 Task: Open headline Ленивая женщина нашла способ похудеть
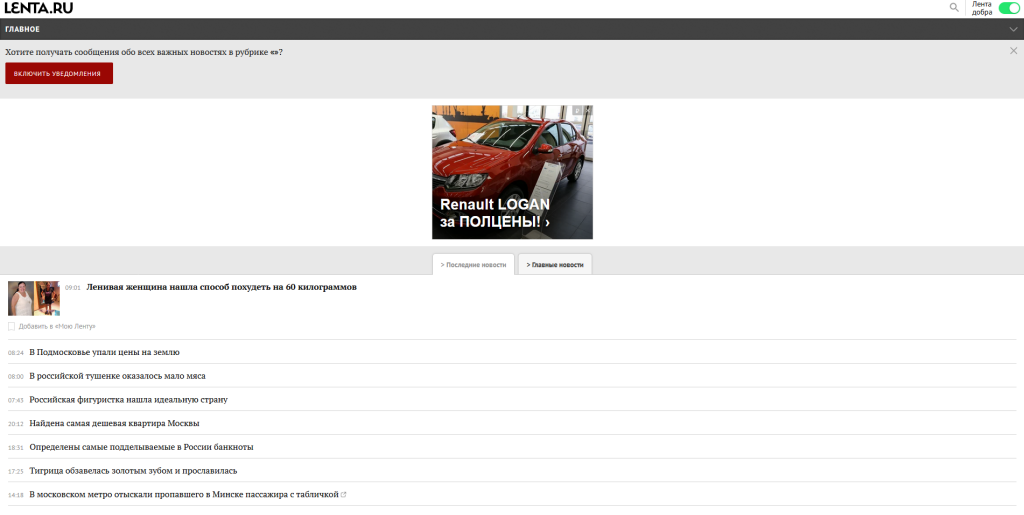point(221,287)
